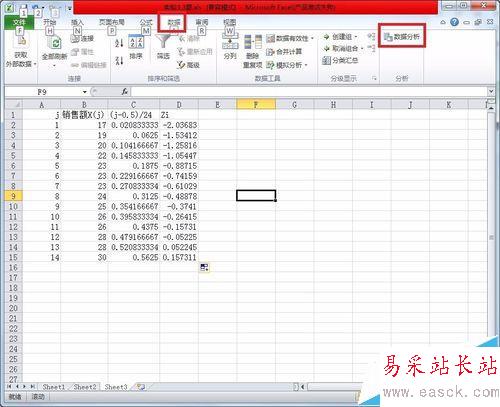Screen dimensions: 500x407
Task: Click the 全部刷新 (Refresh All) icon
Action: click(55, 44)
